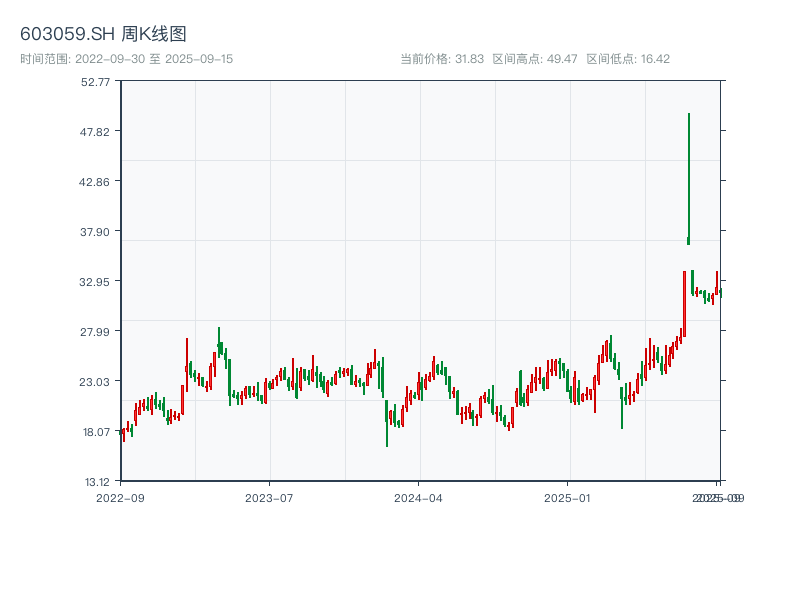This screenshot has height=600, width=800.
Task: Click the y-axis value 18.07
Action: (96, 432)
